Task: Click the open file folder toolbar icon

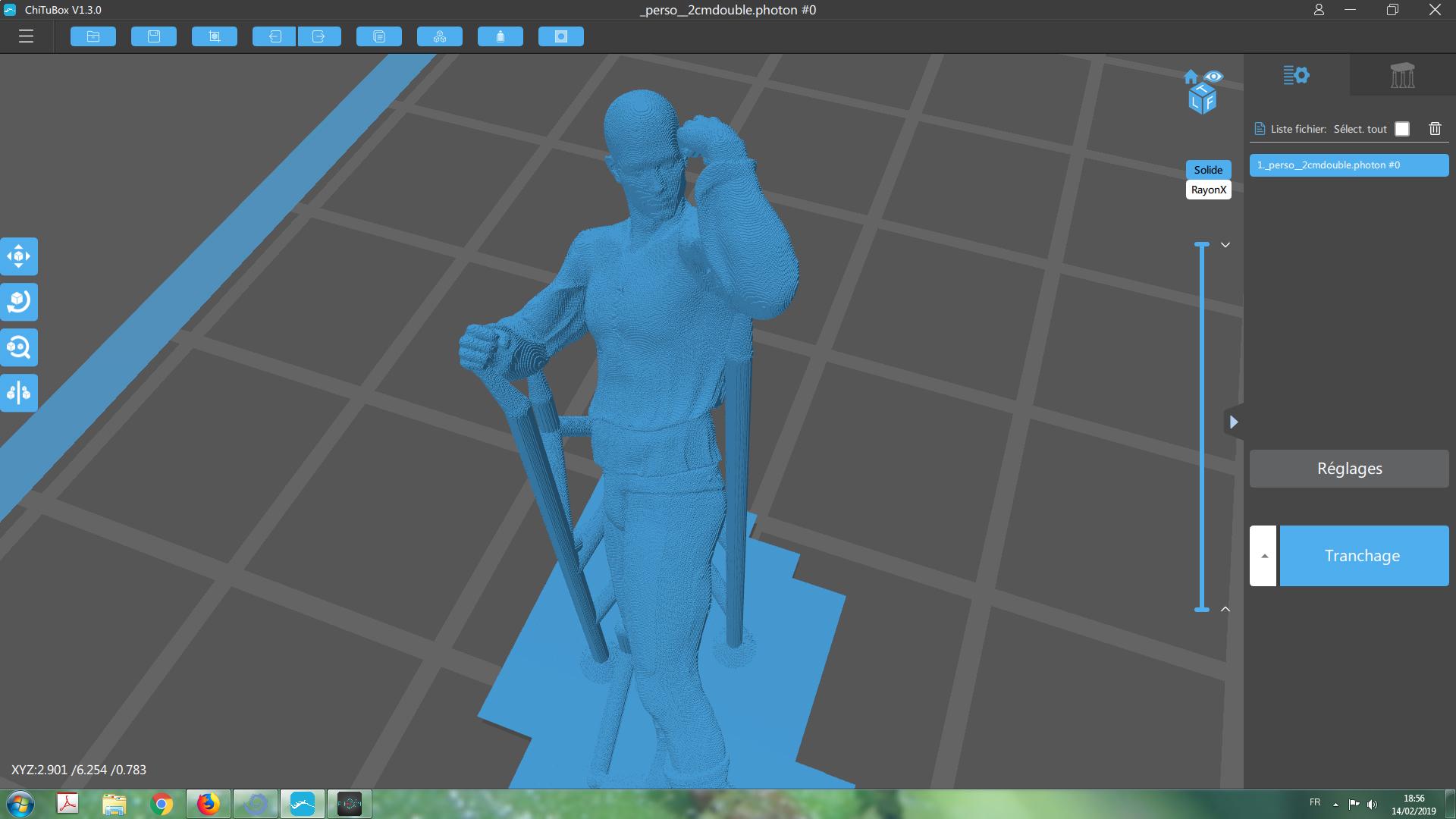Action: (x=93, y=36)
